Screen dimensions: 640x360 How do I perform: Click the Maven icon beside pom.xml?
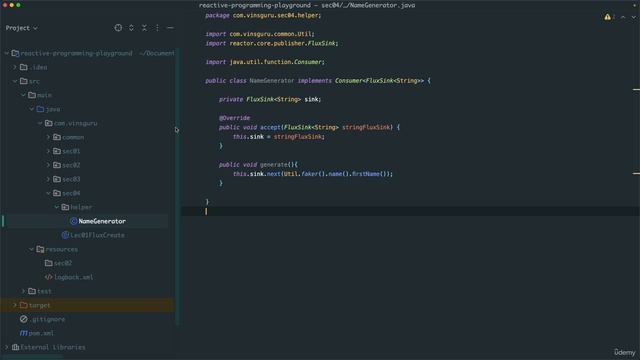(24, 333)
